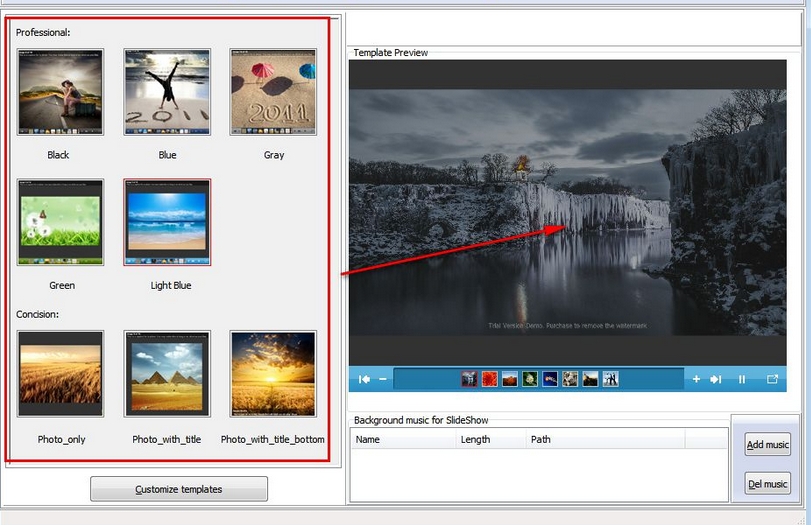
Task: Click the Del music button
Action: click(x=767, y=484)
